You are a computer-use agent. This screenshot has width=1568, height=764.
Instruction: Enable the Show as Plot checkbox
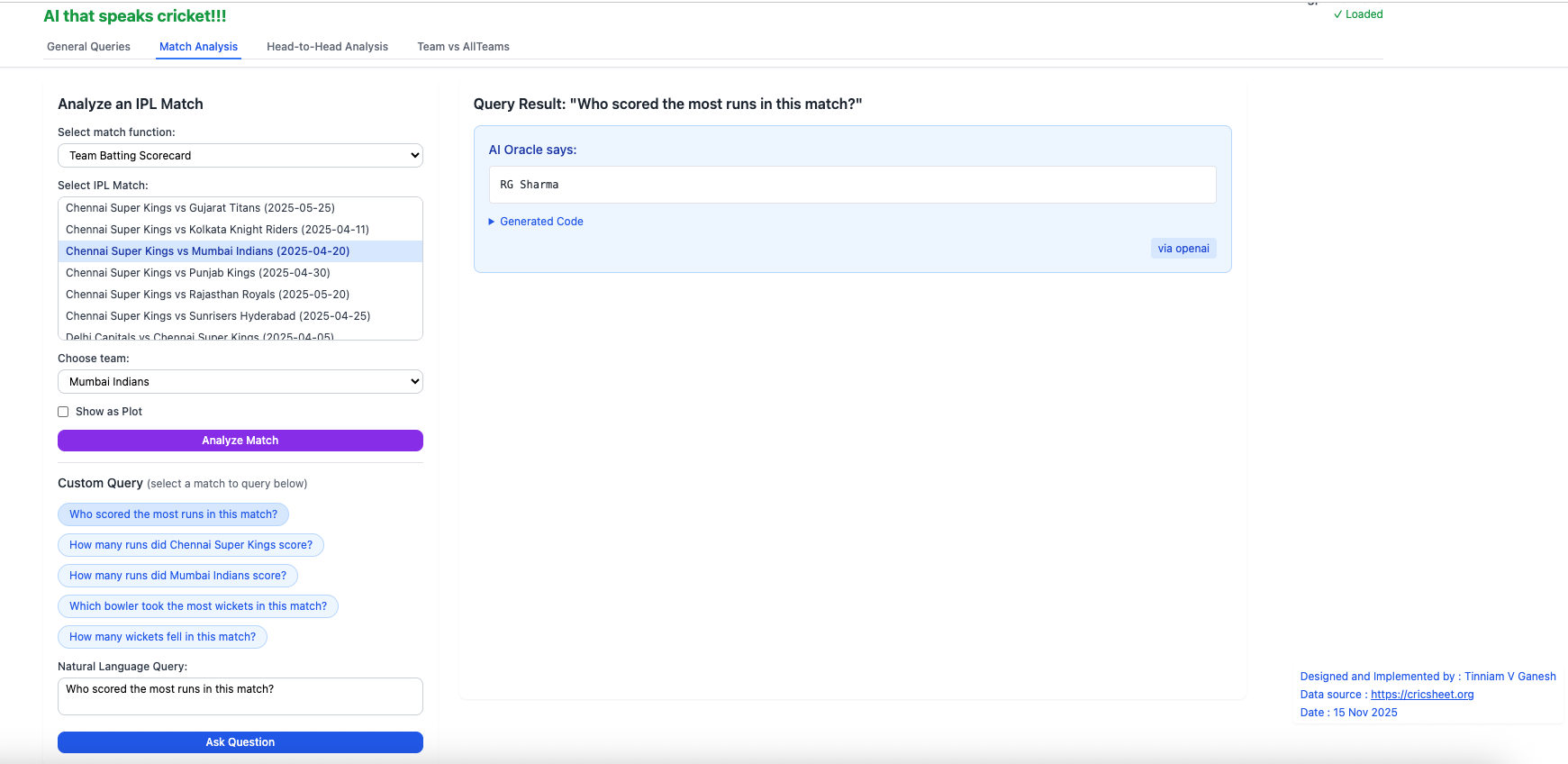(63, 412)
